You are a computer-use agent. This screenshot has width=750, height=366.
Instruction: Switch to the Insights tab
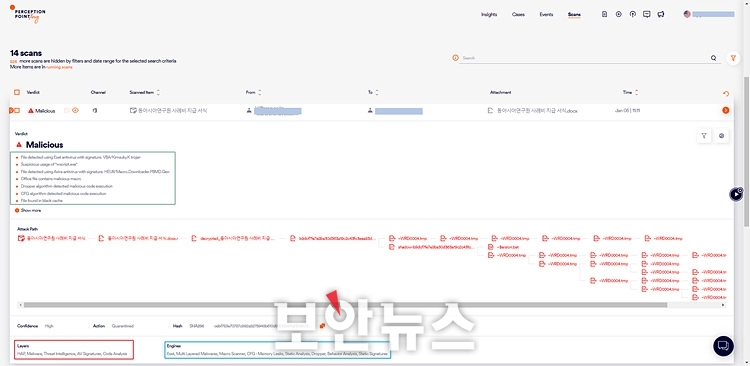pos(489,14)
